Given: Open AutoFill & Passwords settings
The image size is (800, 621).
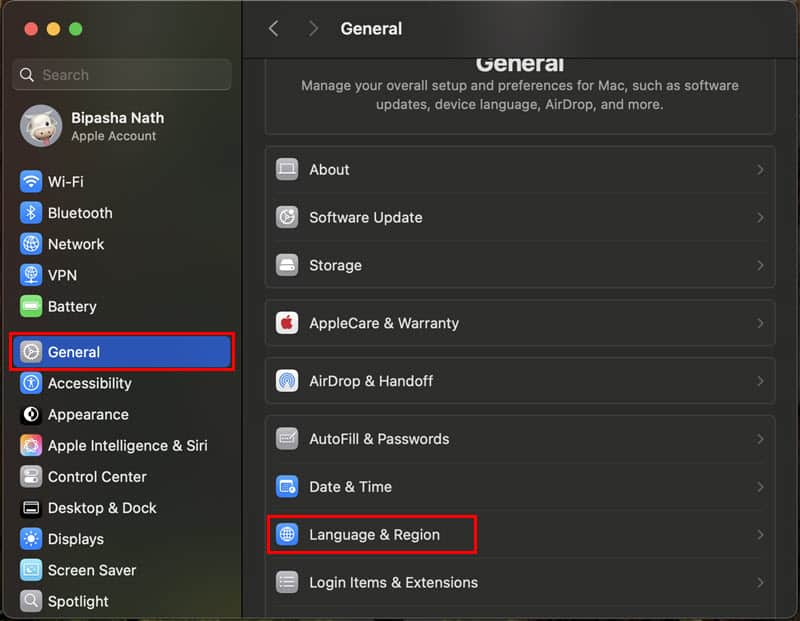Looking at the screenshot, I should pos(378,439).
